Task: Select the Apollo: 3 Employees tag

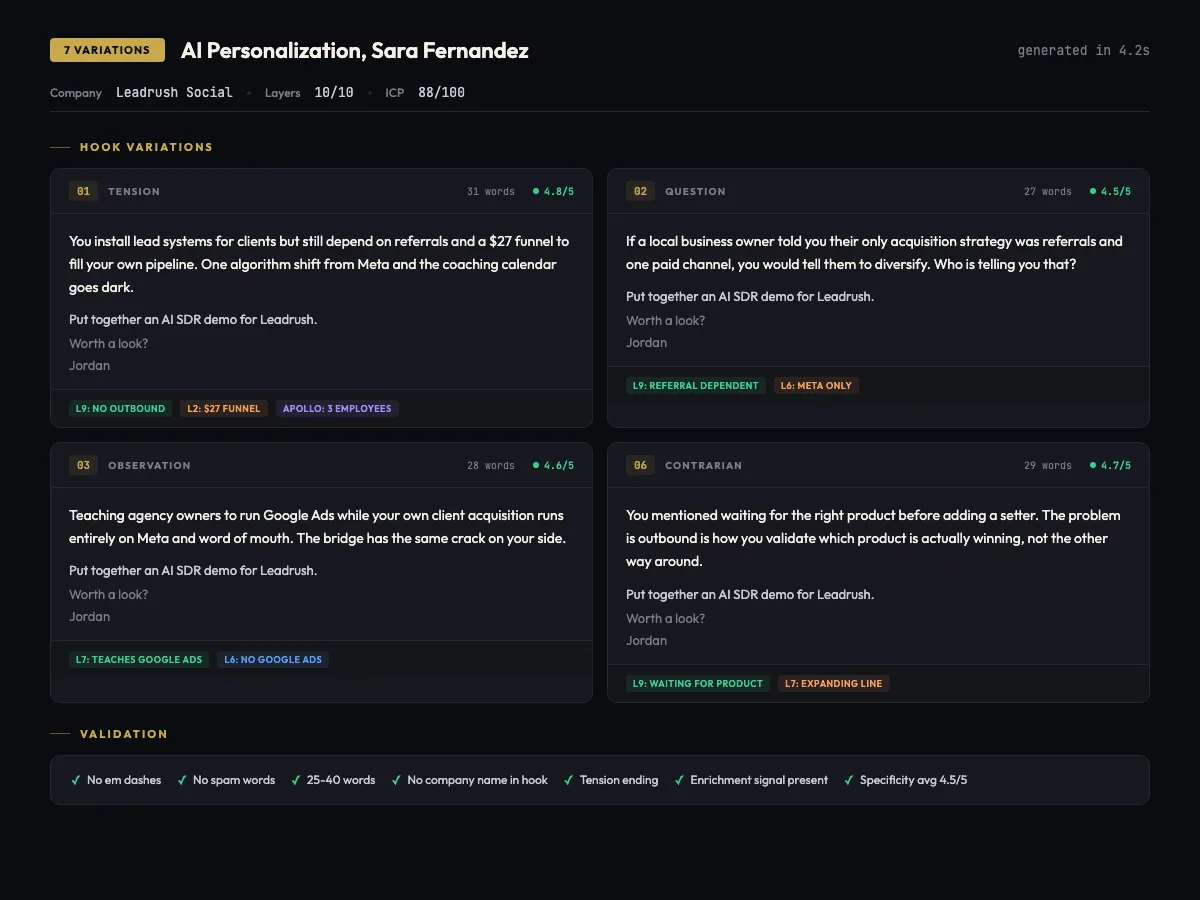Action: click(337, 408)
